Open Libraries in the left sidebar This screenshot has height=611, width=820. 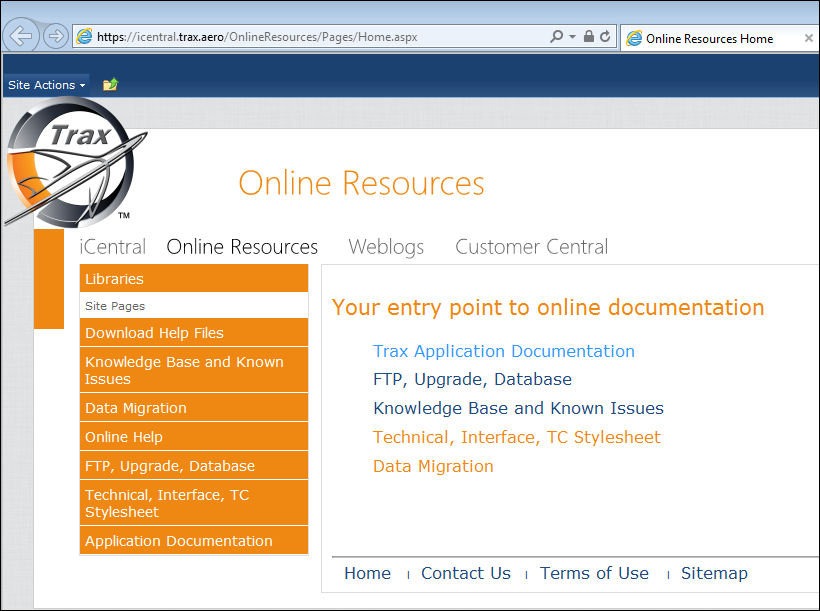[x=194, y=278]
